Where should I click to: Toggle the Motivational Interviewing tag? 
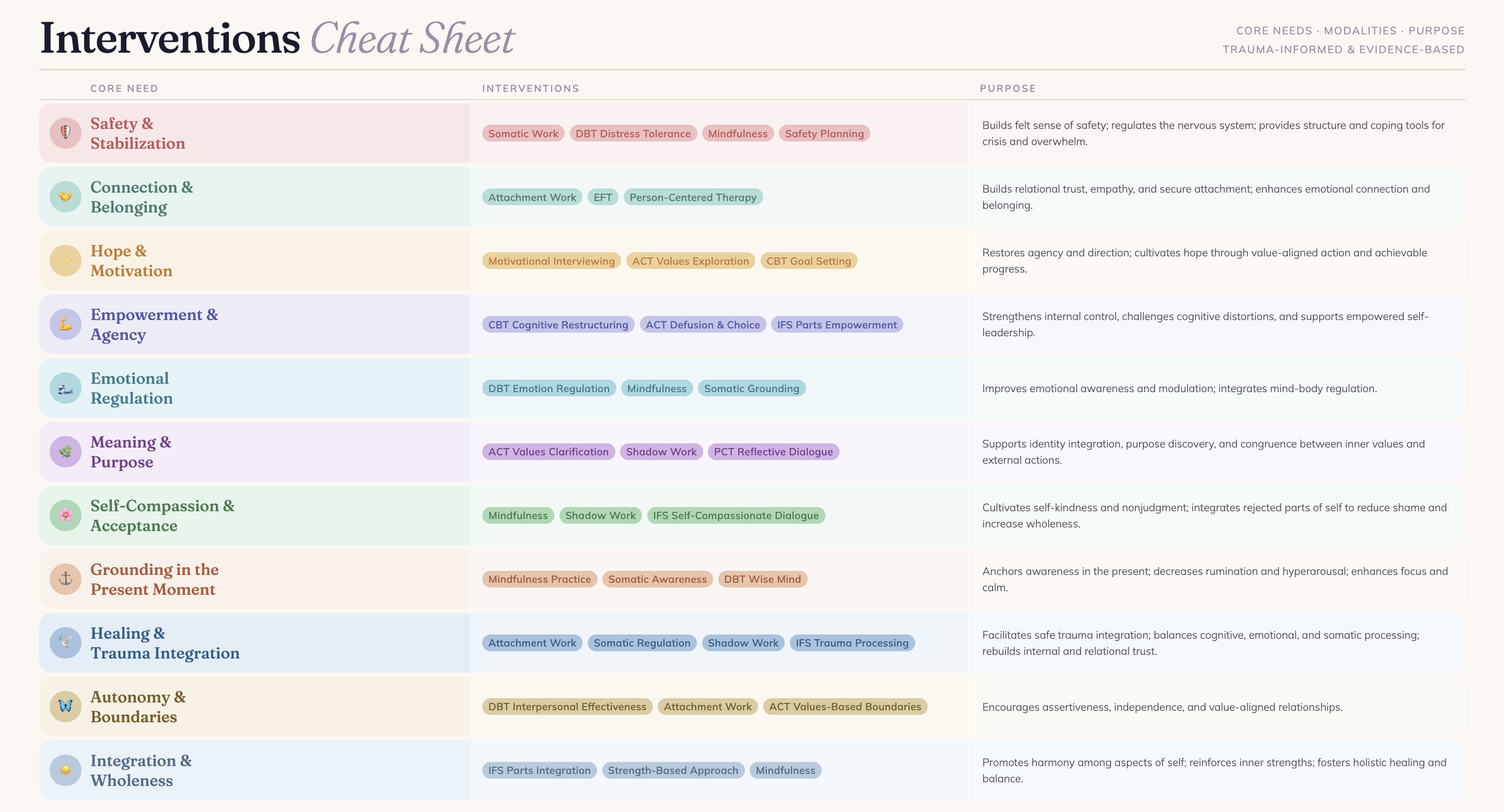[550, 260]
